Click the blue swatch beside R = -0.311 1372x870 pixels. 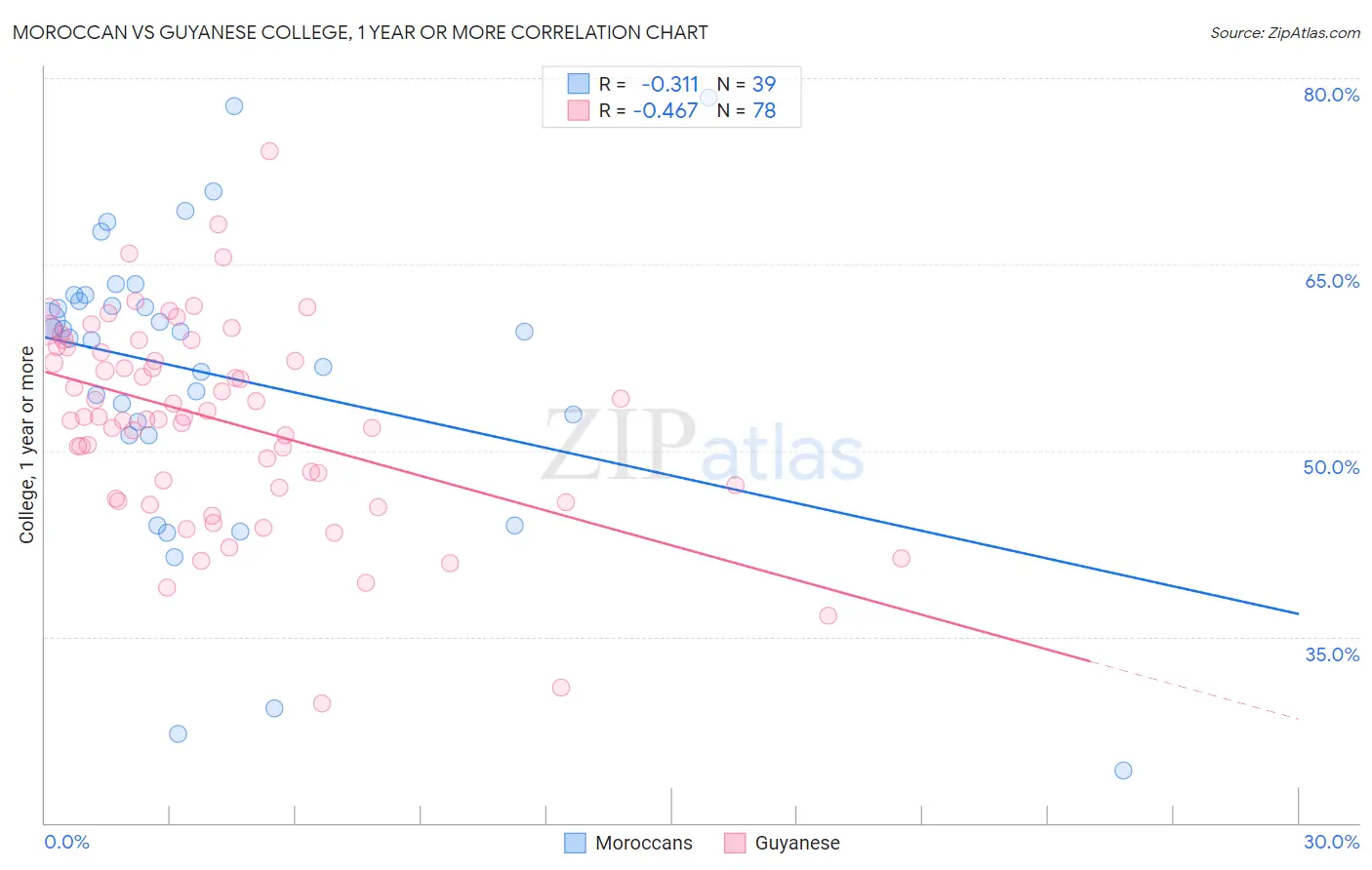point(579,84)
